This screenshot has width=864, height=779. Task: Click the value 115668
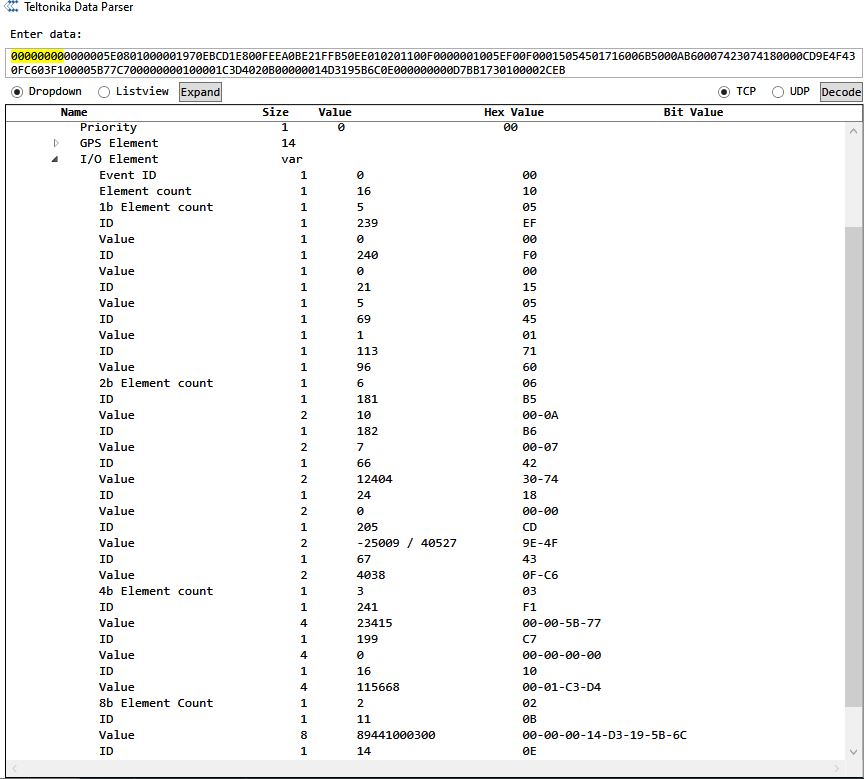tap(378, 687)
